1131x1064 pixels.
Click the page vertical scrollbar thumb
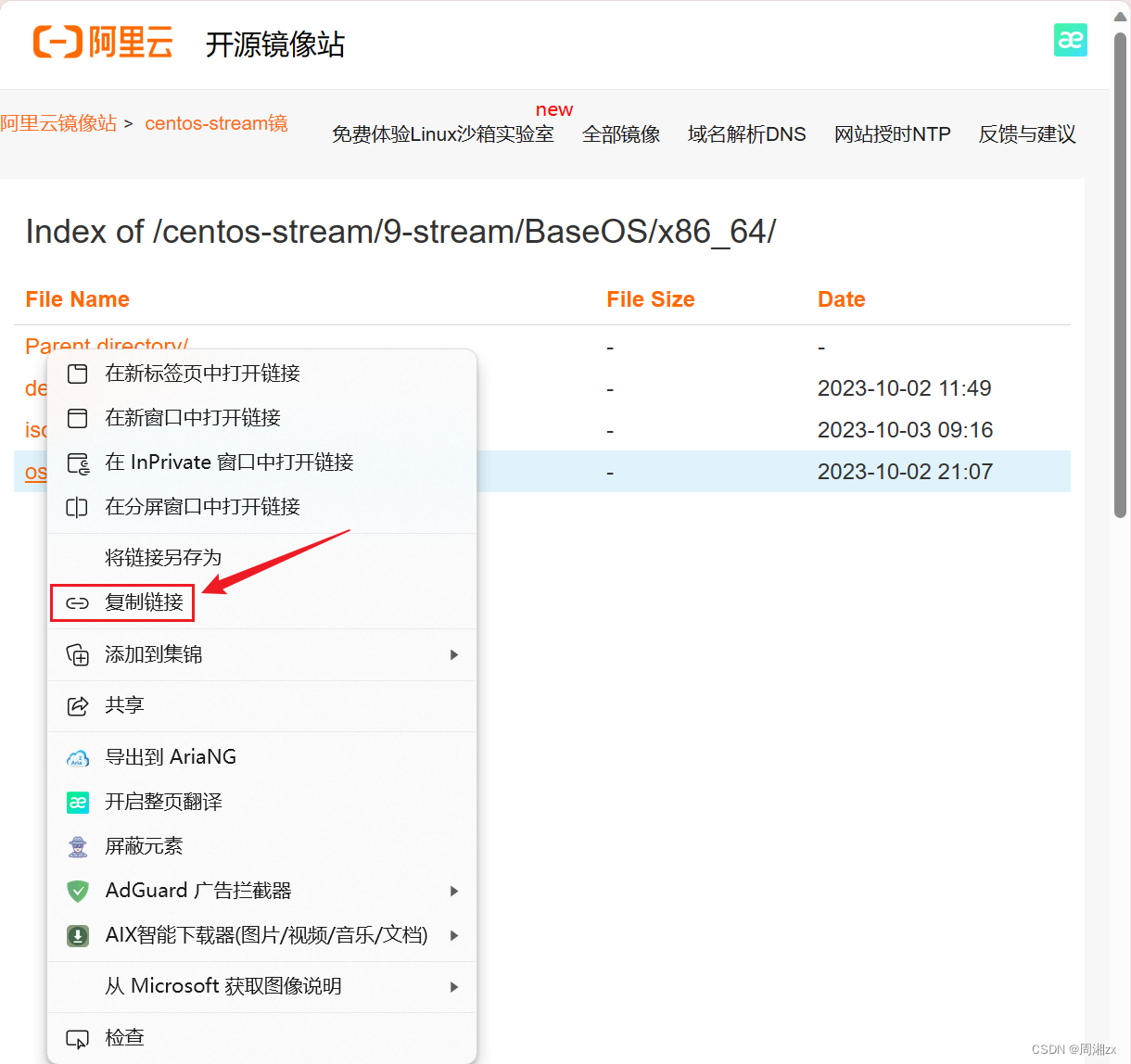[1120, 274]
